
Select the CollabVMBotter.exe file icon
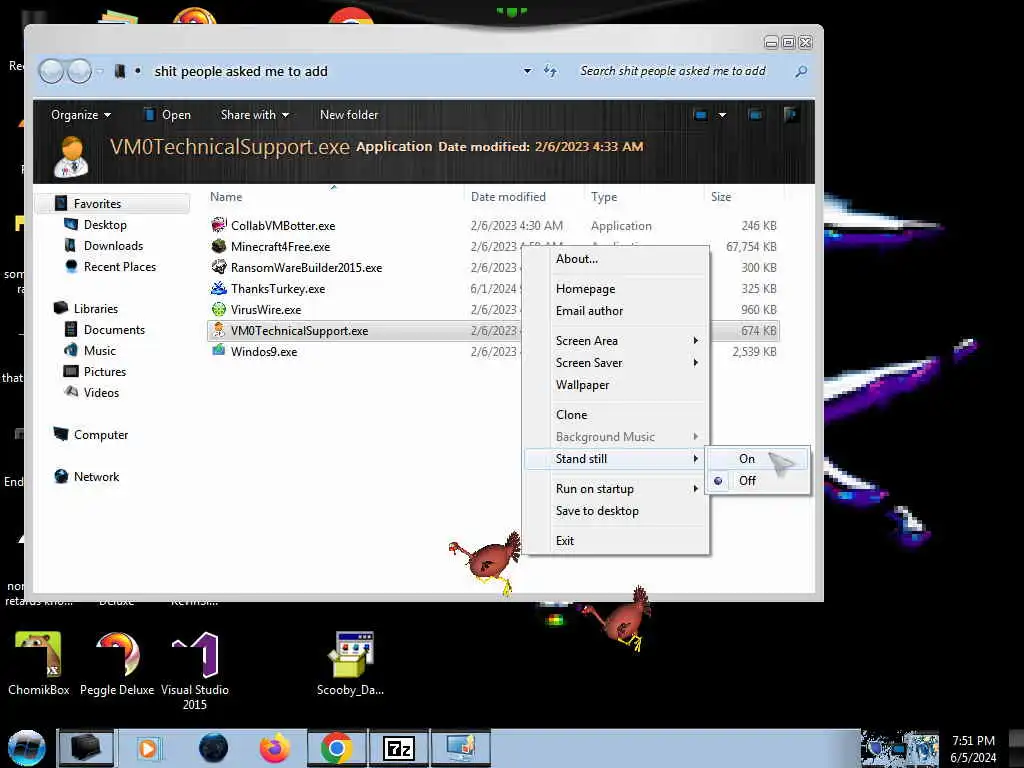pos(219,225)
